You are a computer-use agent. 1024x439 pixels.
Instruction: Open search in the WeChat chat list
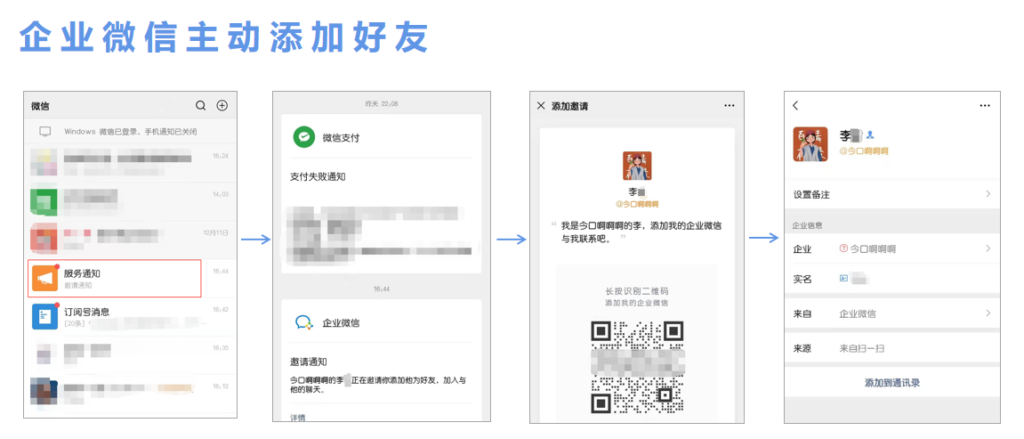tap(201, 106)
